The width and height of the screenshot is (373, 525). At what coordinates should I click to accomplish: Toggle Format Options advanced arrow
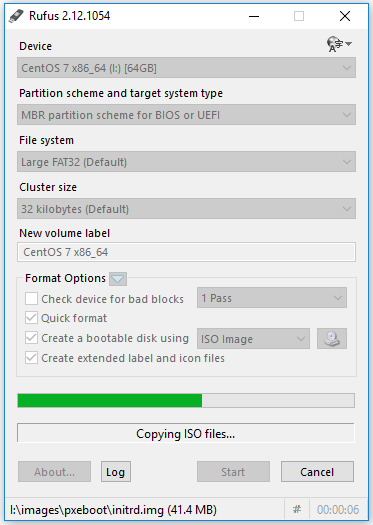tap(118, 279)
